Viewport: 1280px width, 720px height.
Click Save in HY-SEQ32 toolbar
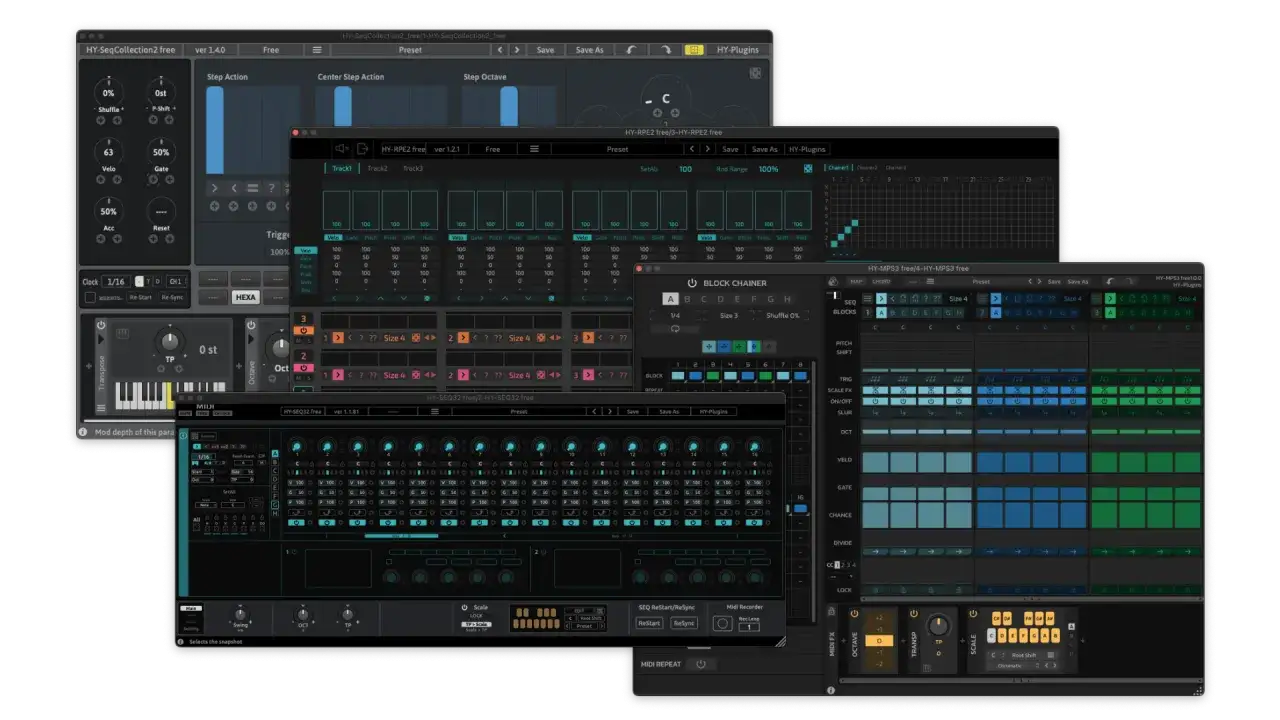coord(633,411)
